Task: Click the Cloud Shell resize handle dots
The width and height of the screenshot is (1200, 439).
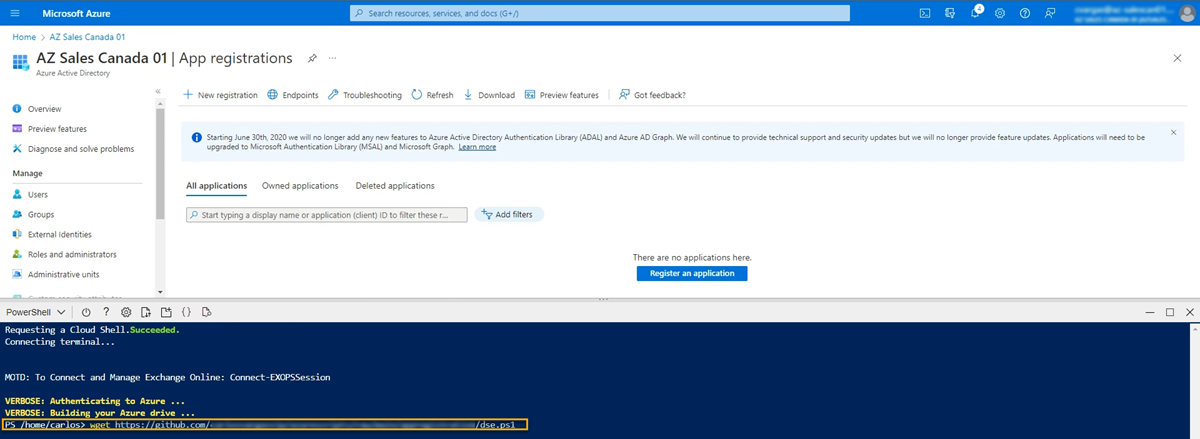Action: coord(603,299)
